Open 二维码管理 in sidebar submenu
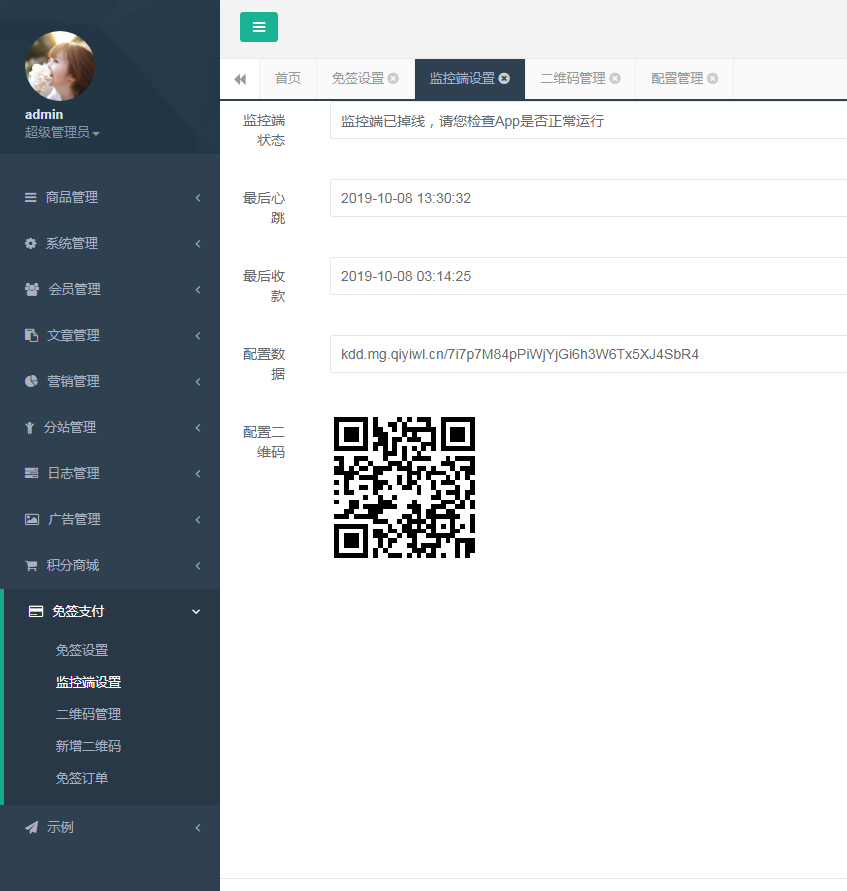847x891 pixels. point(88,714)
